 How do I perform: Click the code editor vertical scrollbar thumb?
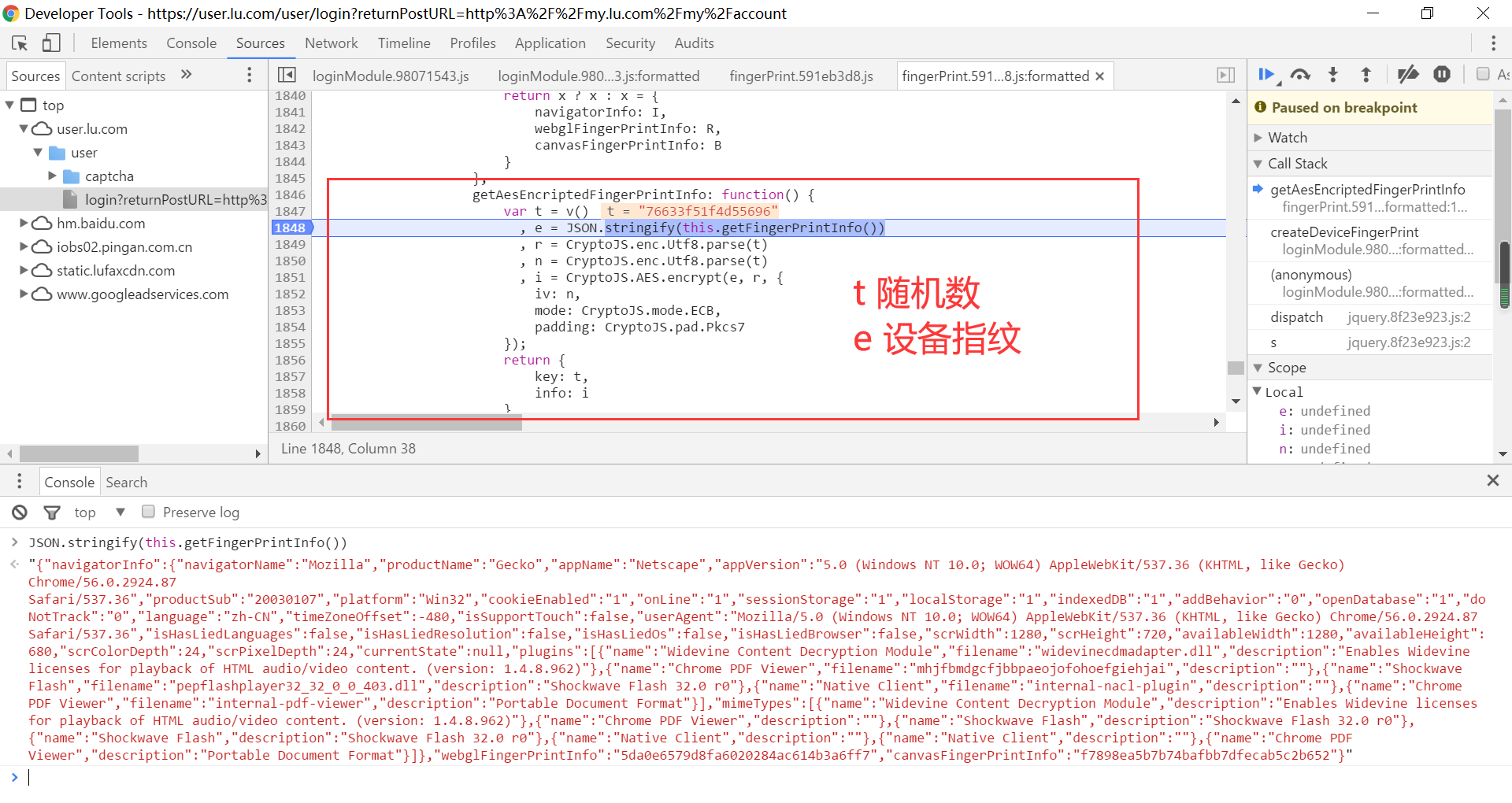[x=1236, y=368]
